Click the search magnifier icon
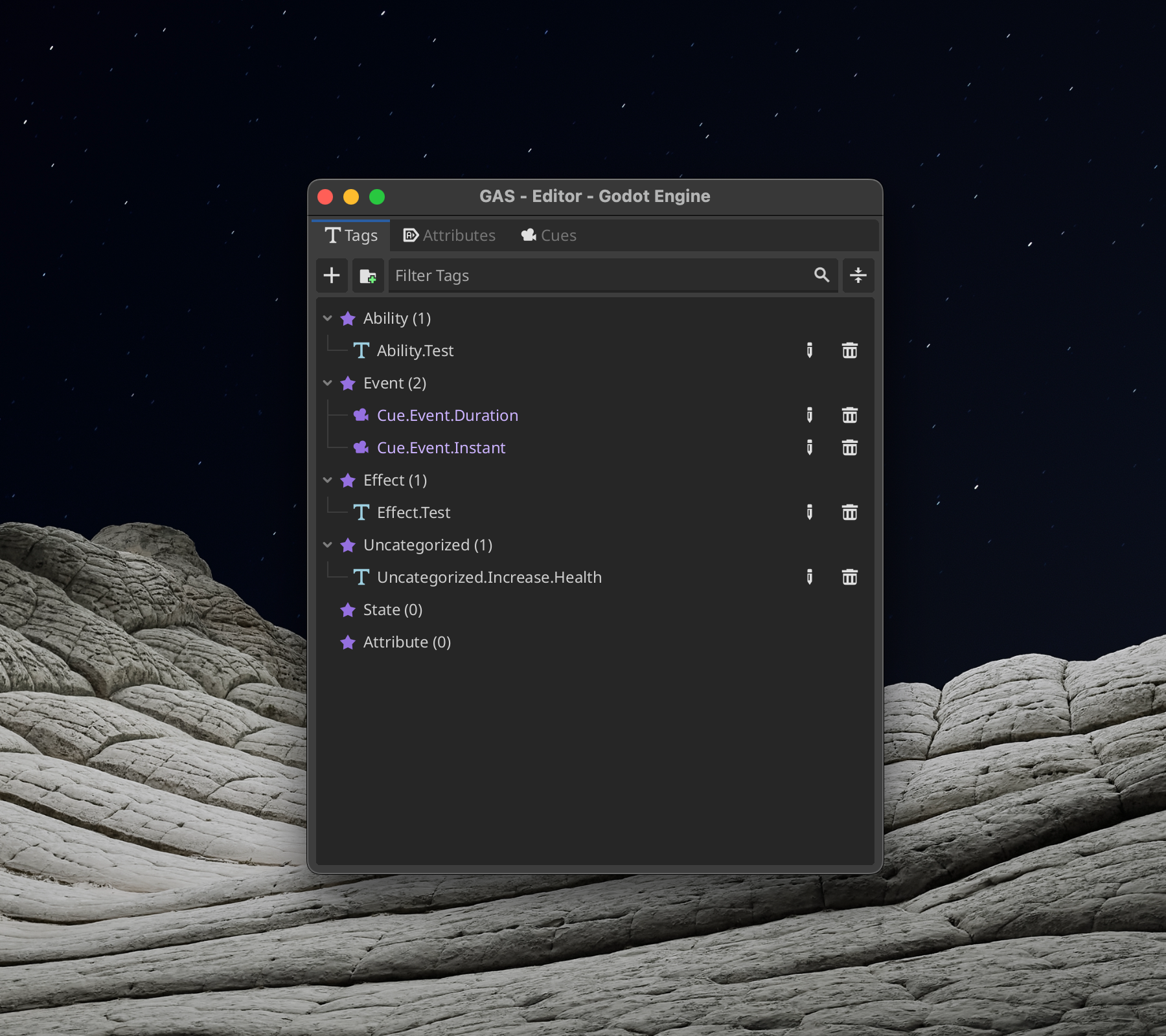 (x=821, y=275)
